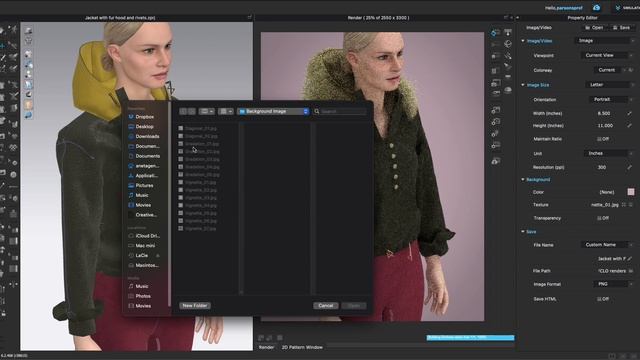Screen dimensions: 640x360
Task: Click the first icon below render view
Action: click(261, 338)
